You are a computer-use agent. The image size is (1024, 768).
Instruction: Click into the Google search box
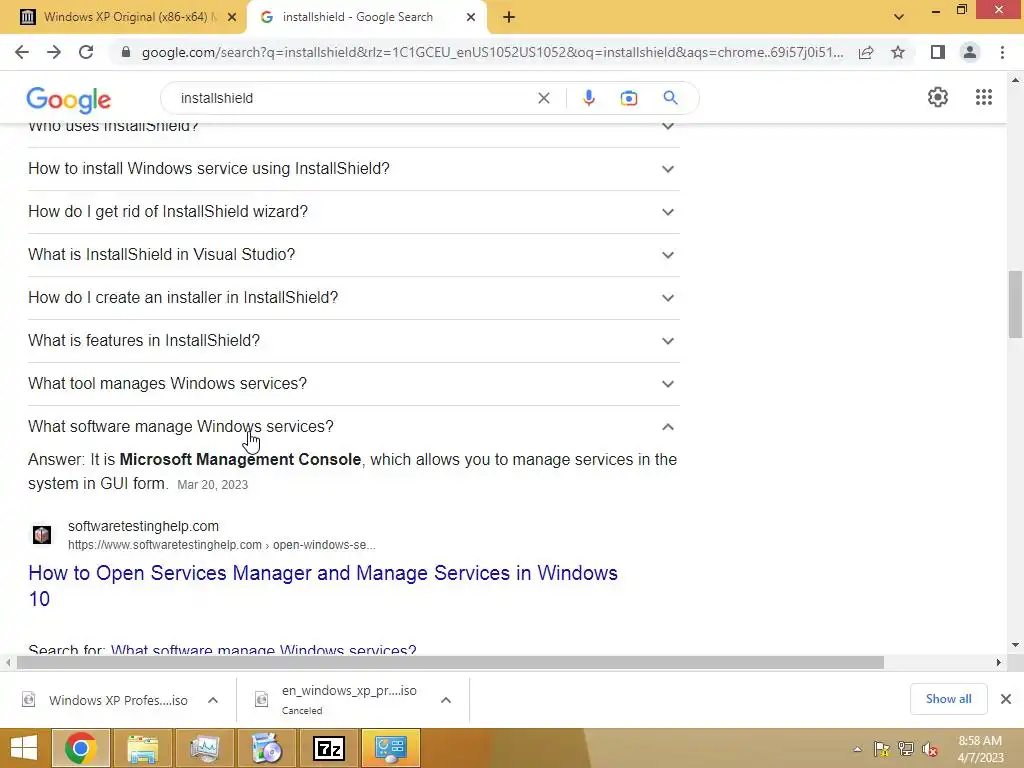coord(353,98)
